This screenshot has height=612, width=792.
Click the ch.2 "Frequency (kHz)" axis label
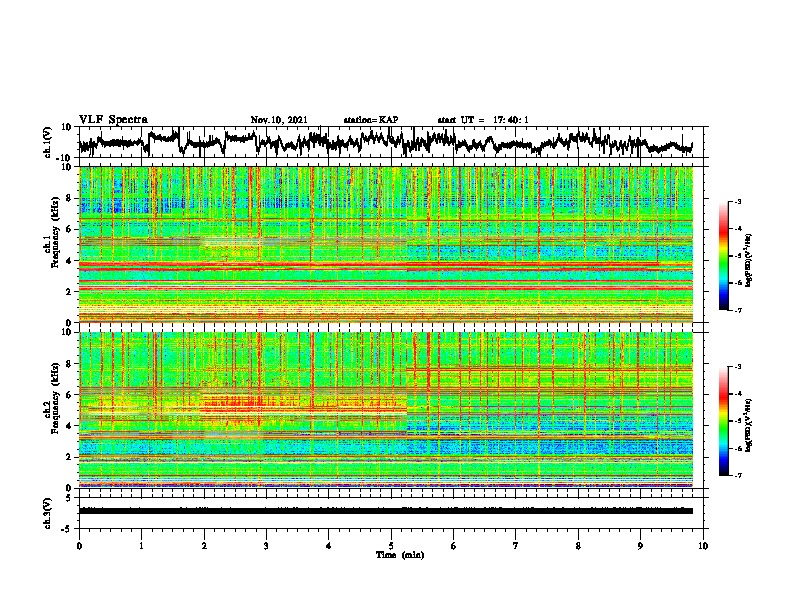(55, 398)
